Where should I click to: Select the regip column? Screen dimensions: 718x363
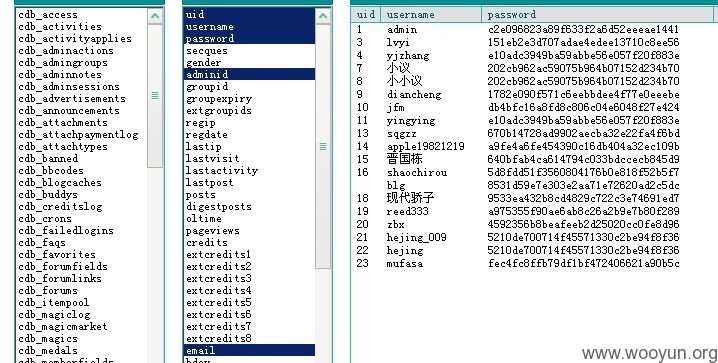(x=201, y=123)
